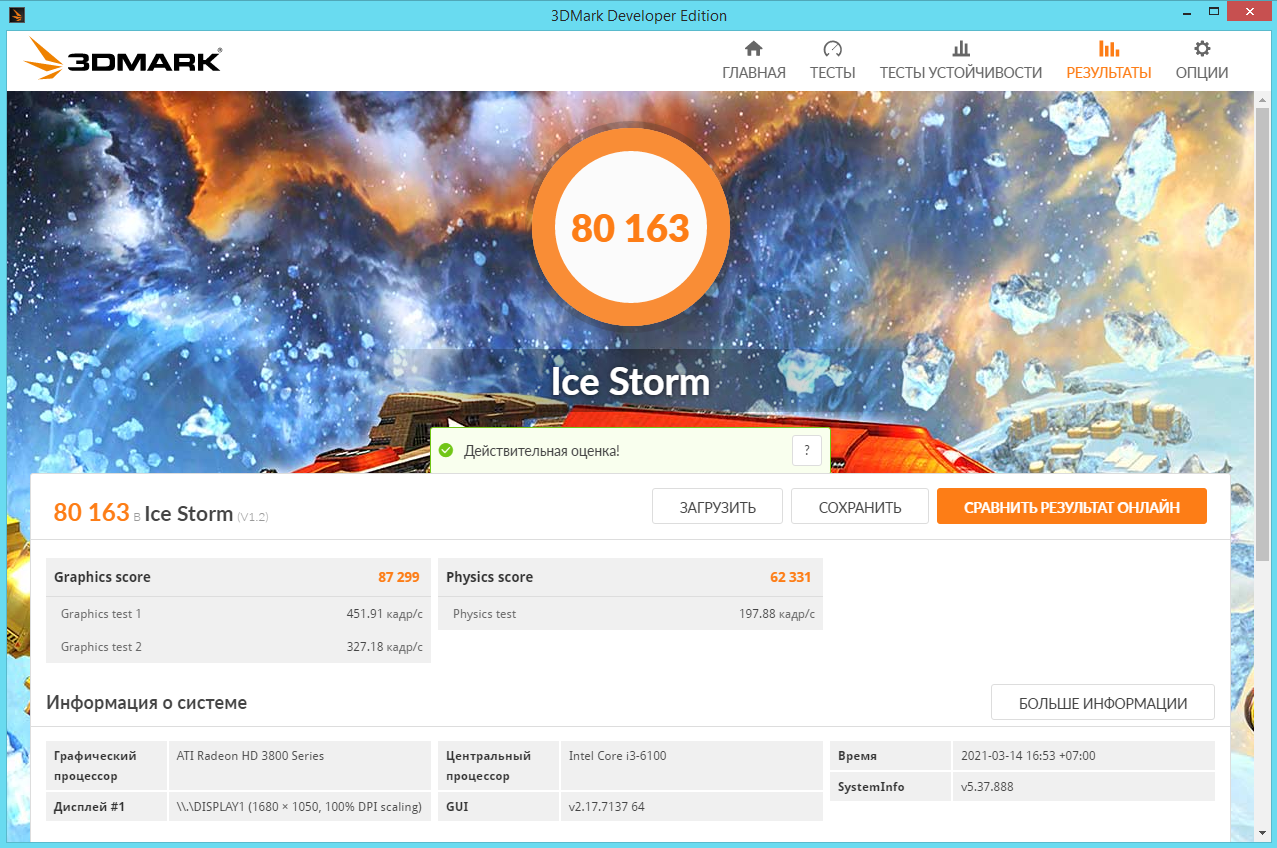
Task: Click SystemInfo version v5.37.888
Action: point(987,787)
